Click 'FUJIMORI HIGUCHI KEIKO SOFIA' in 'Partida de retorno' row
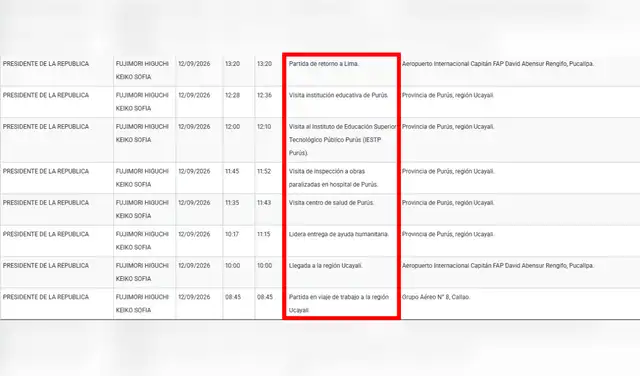The width and height of the screenshot is (640, 376). (142, 70)
